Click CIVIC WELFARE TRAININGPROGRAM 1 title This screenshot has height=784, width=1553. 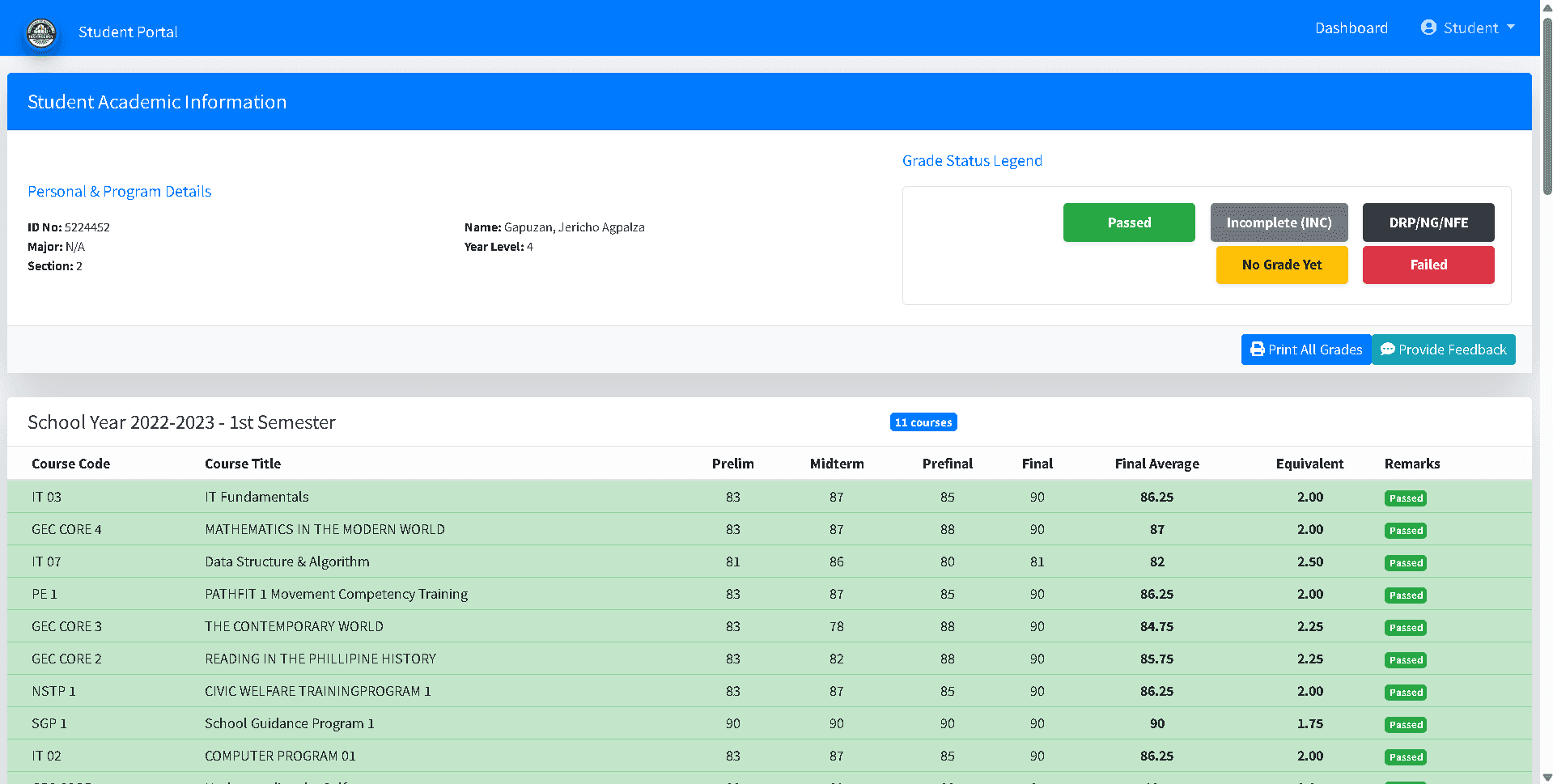(318, 691)
